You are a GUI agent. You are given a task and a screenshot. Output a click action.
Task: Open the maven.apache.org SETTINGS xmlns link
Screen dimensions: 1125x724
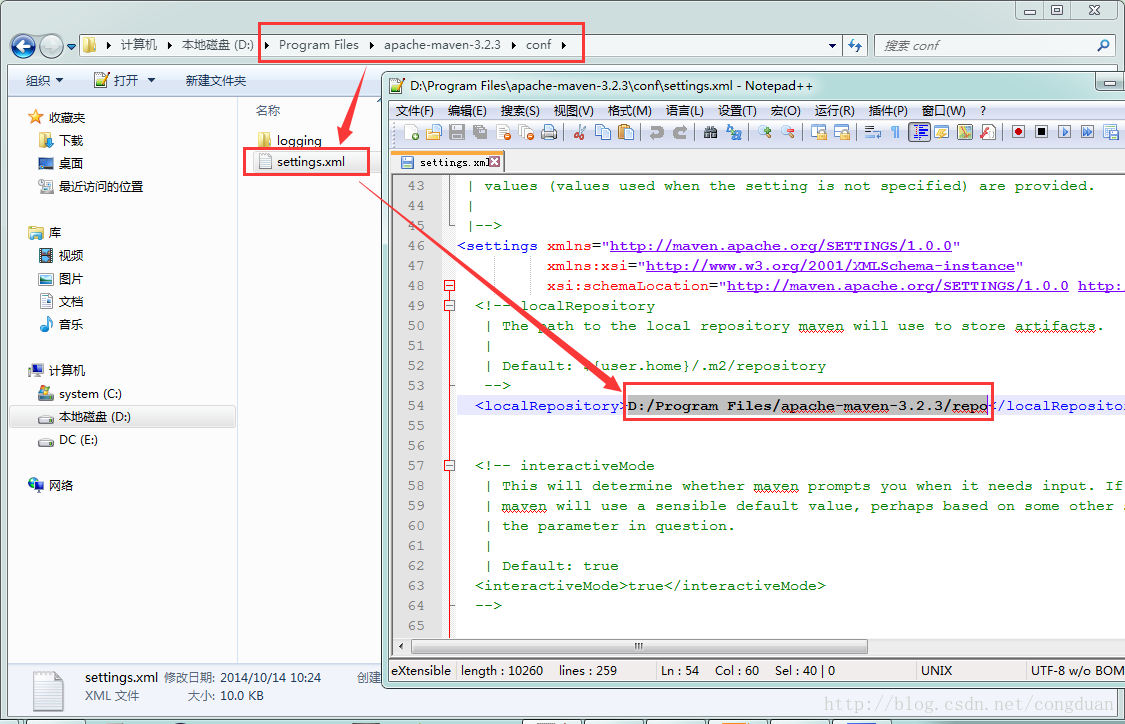[781, 245]
